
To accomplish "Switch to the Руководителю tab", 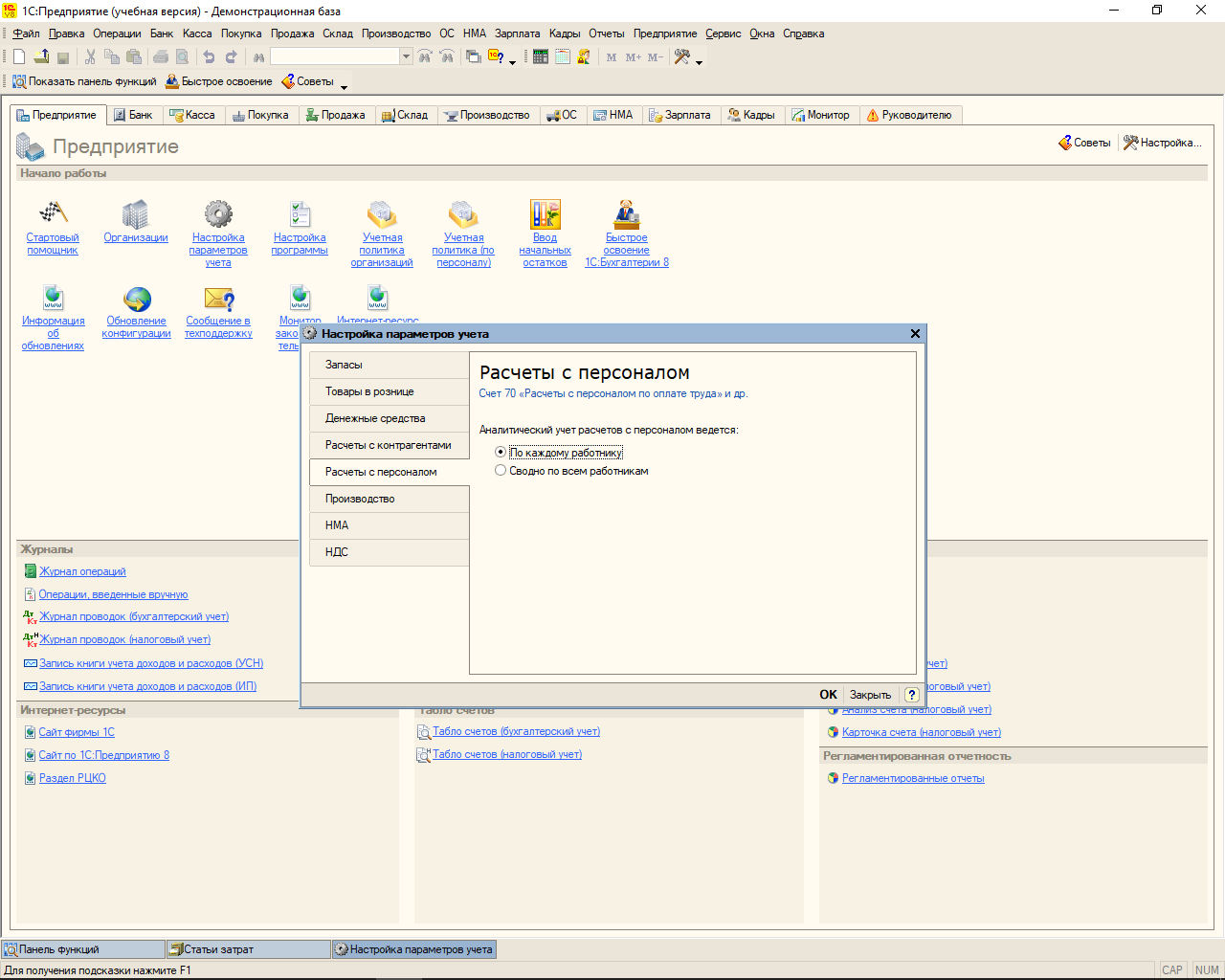I will tap(909, 115).
